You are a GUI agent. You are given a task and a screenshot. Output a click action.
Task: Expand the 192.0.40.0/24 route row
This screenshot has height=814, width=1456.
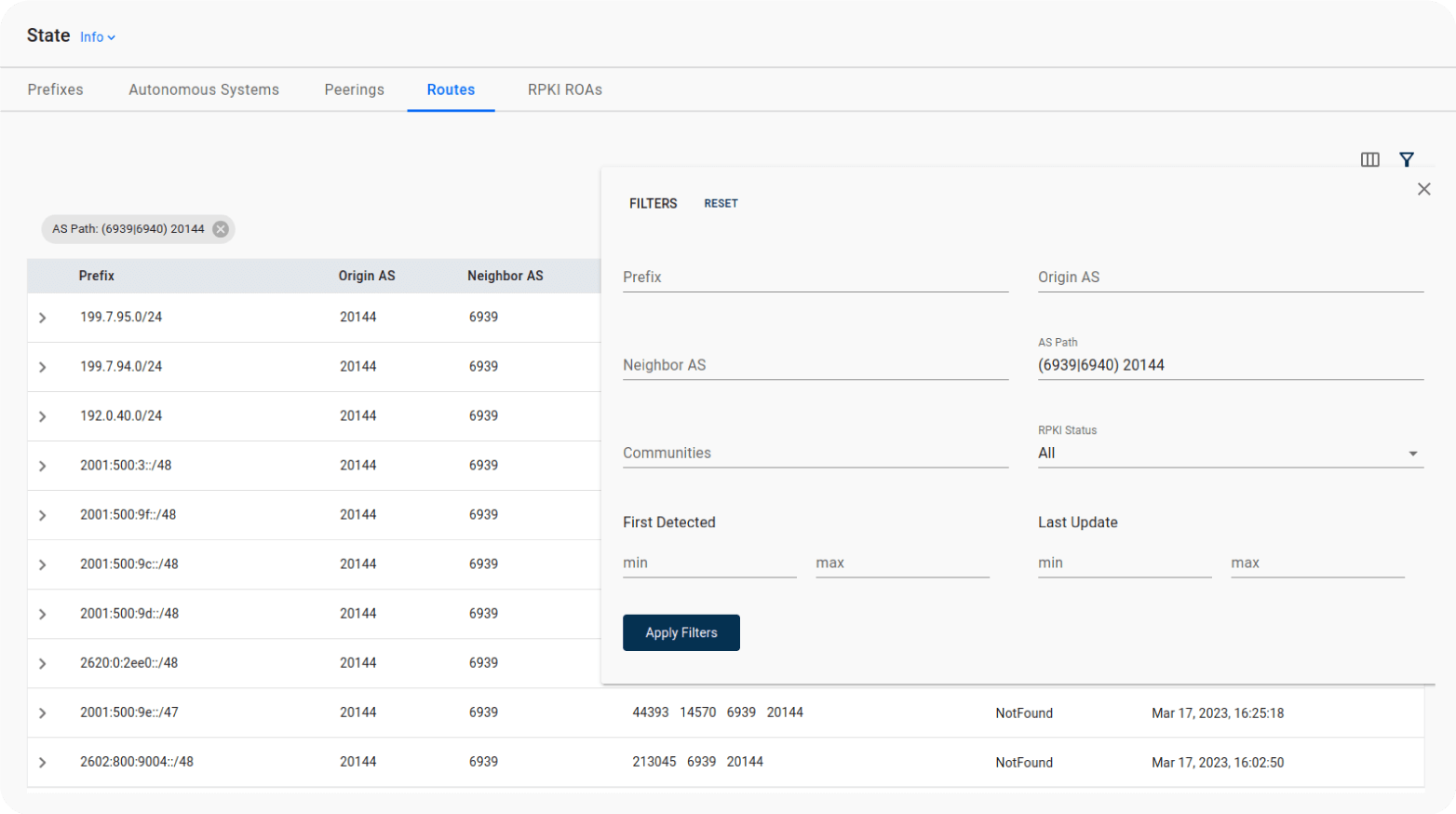pyautogui.click(x=43, y=416)
